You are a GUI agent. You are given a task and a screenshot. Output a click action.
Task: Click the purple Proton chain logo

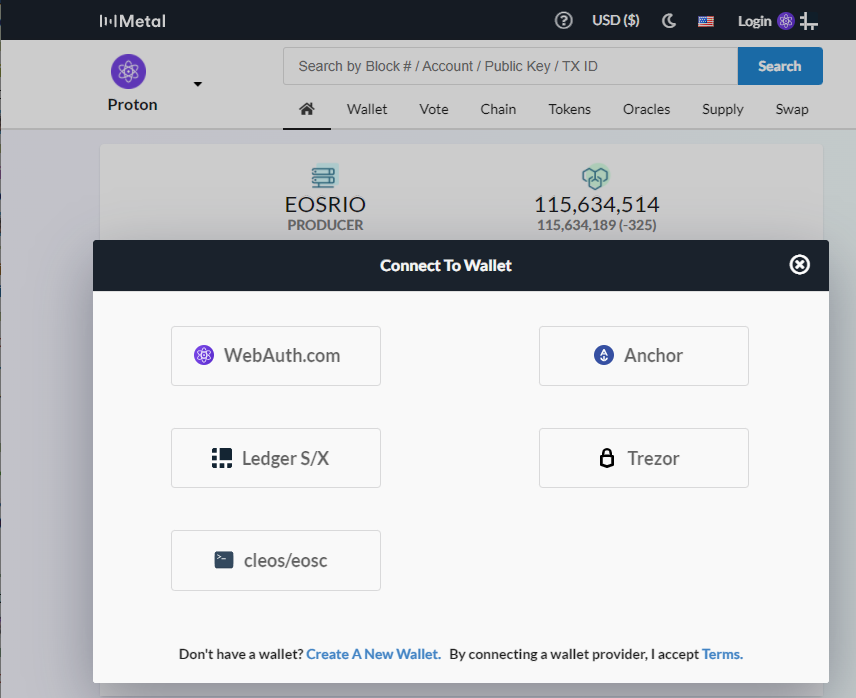coord(128,71)
